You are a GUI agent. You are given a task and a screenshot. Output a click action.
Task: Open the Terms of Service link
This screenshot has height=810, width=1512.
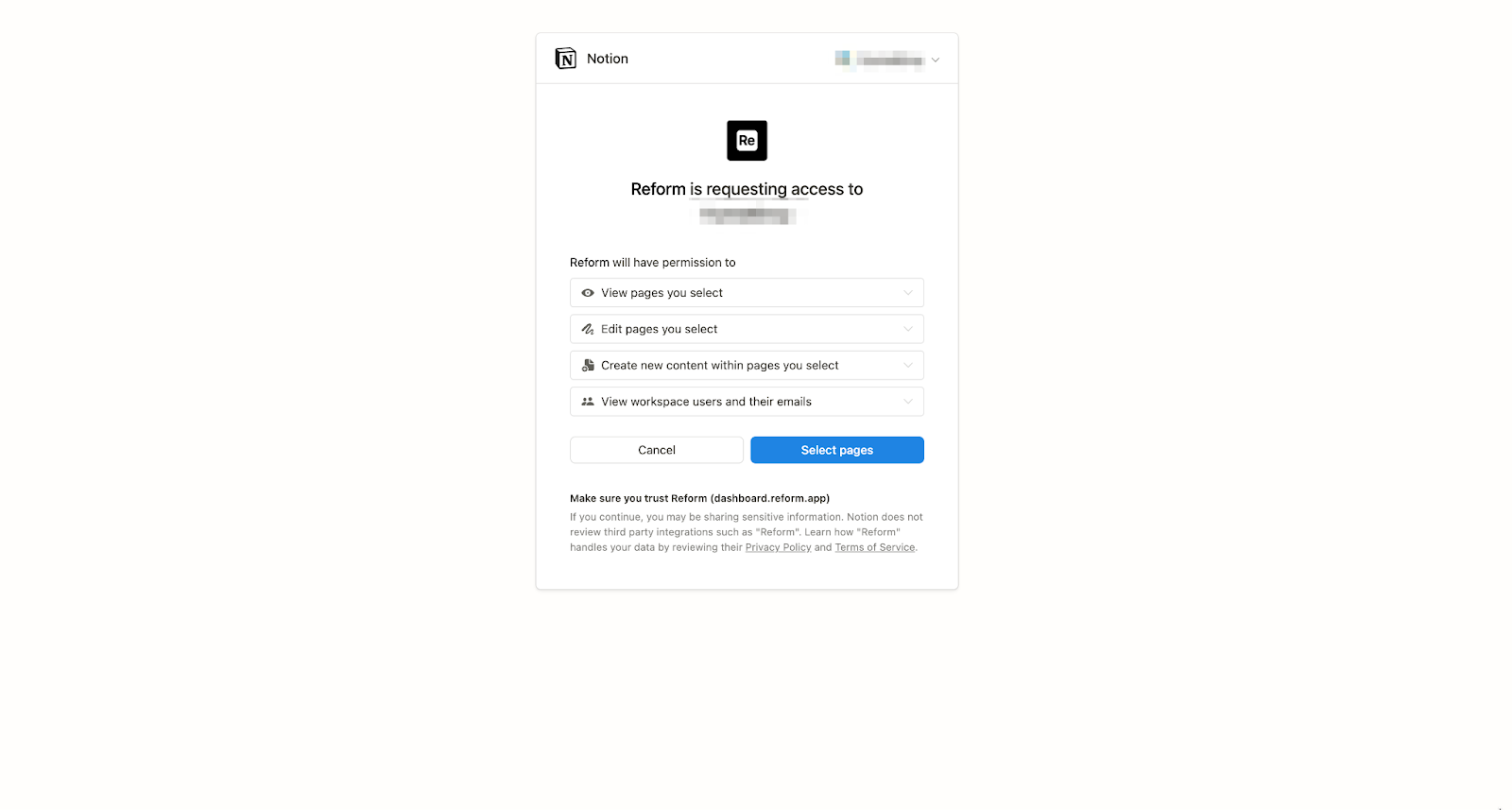(x=875, y=547)
